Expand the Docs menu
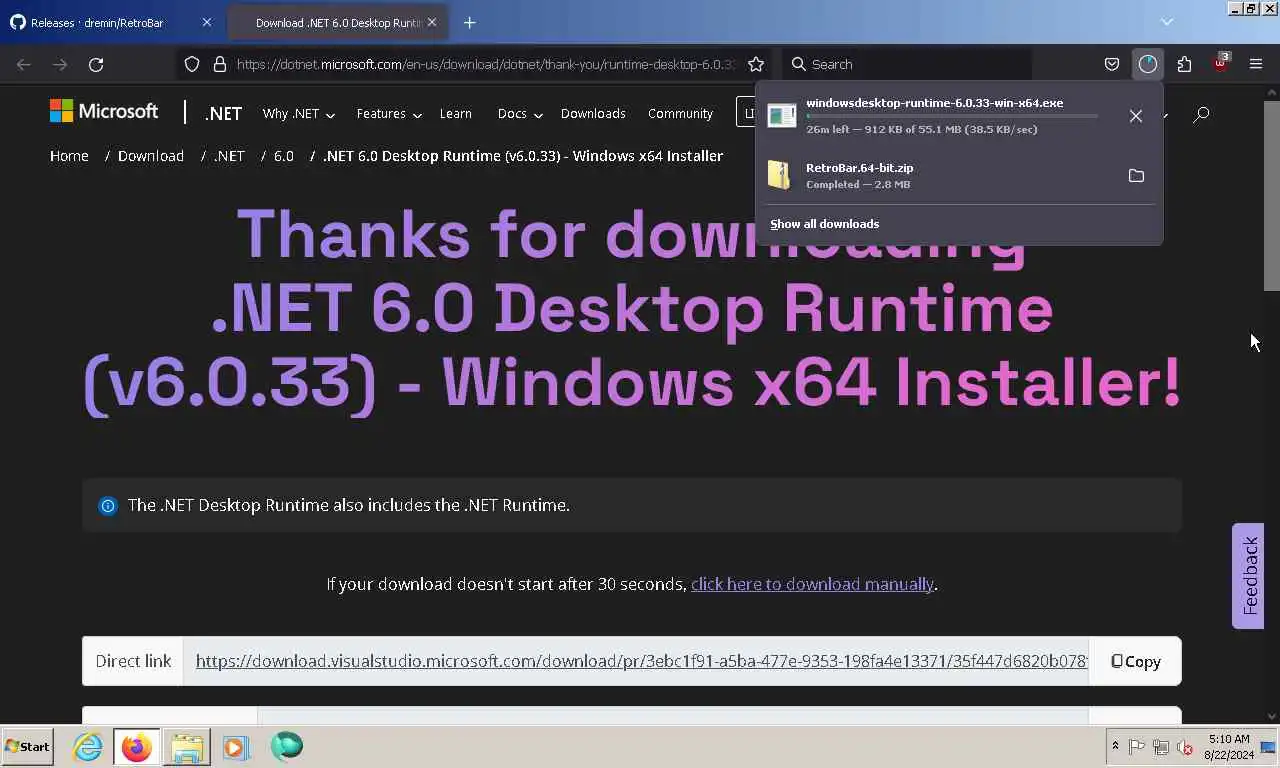The width and height of the screenshot is (1280, 768). click(x=520, y=114)
